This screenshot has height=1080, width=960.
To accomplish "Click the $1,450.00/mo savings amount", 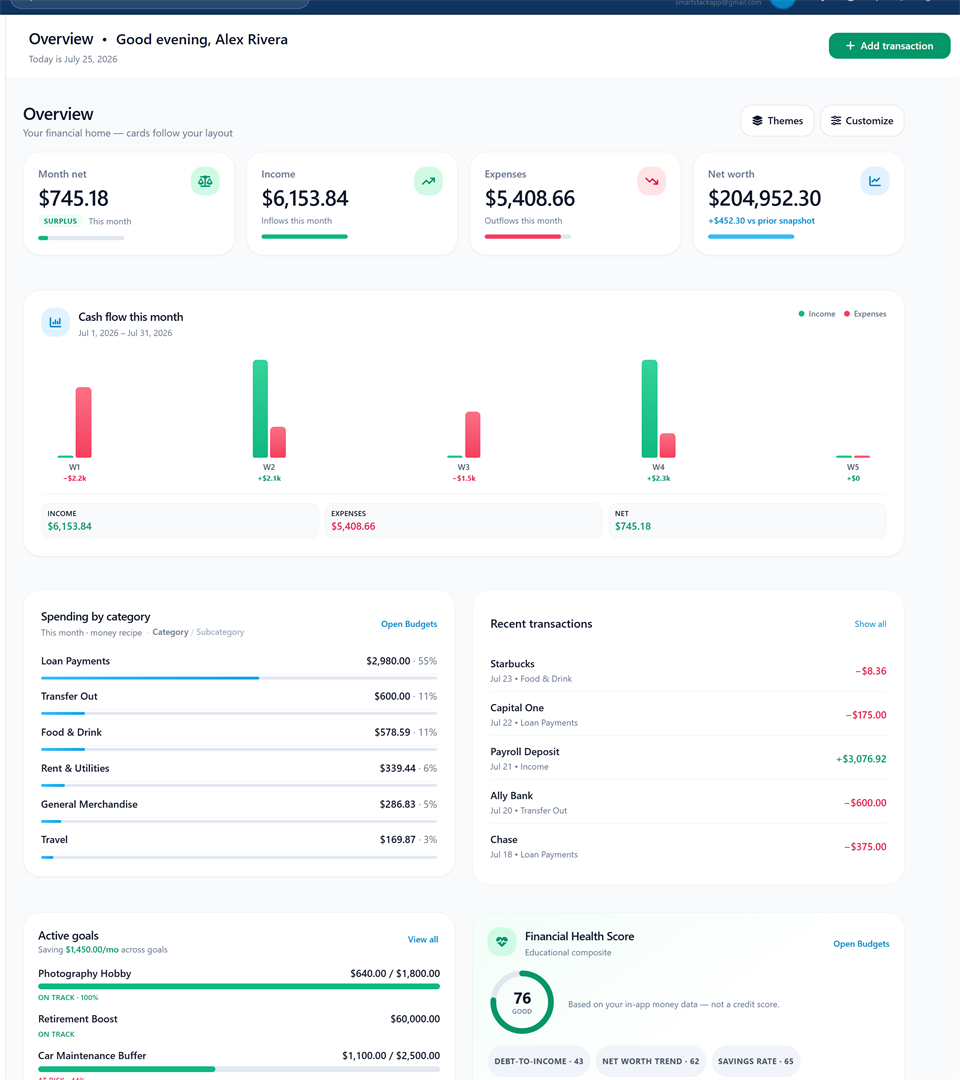I will pos(92,950).
